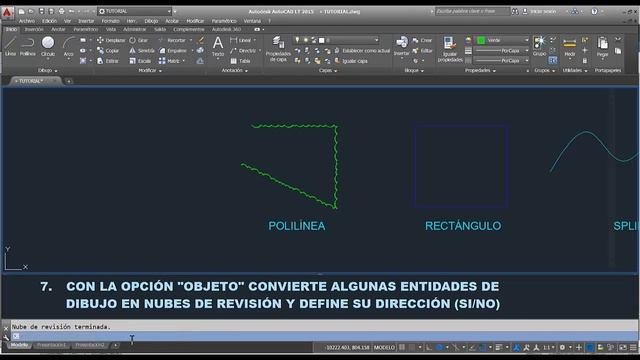Select the Arco draw tool
The image size is (640, 360).
click(69, 47)
